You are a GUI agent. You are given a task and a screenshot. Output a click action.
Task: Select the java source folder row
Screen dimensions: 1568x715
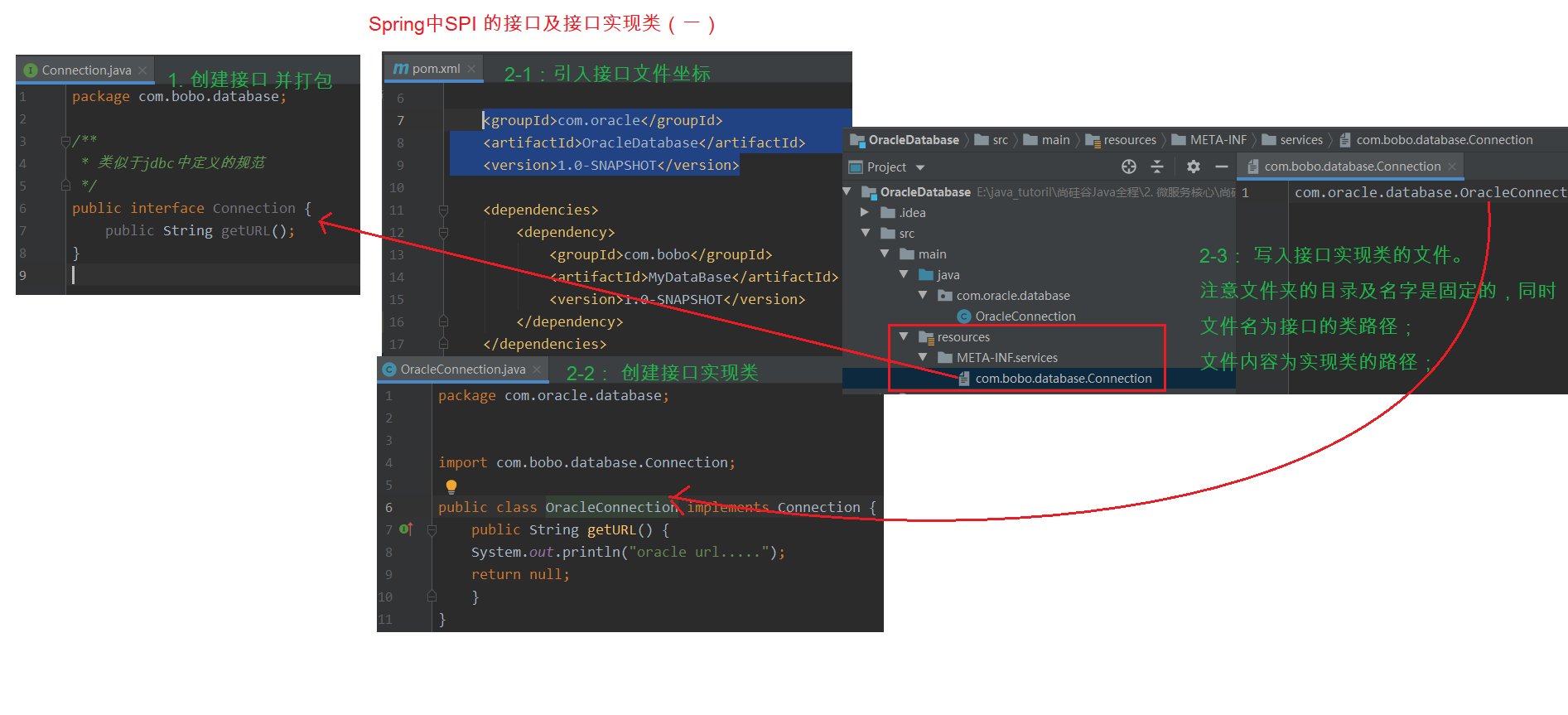coord(1039,275)
